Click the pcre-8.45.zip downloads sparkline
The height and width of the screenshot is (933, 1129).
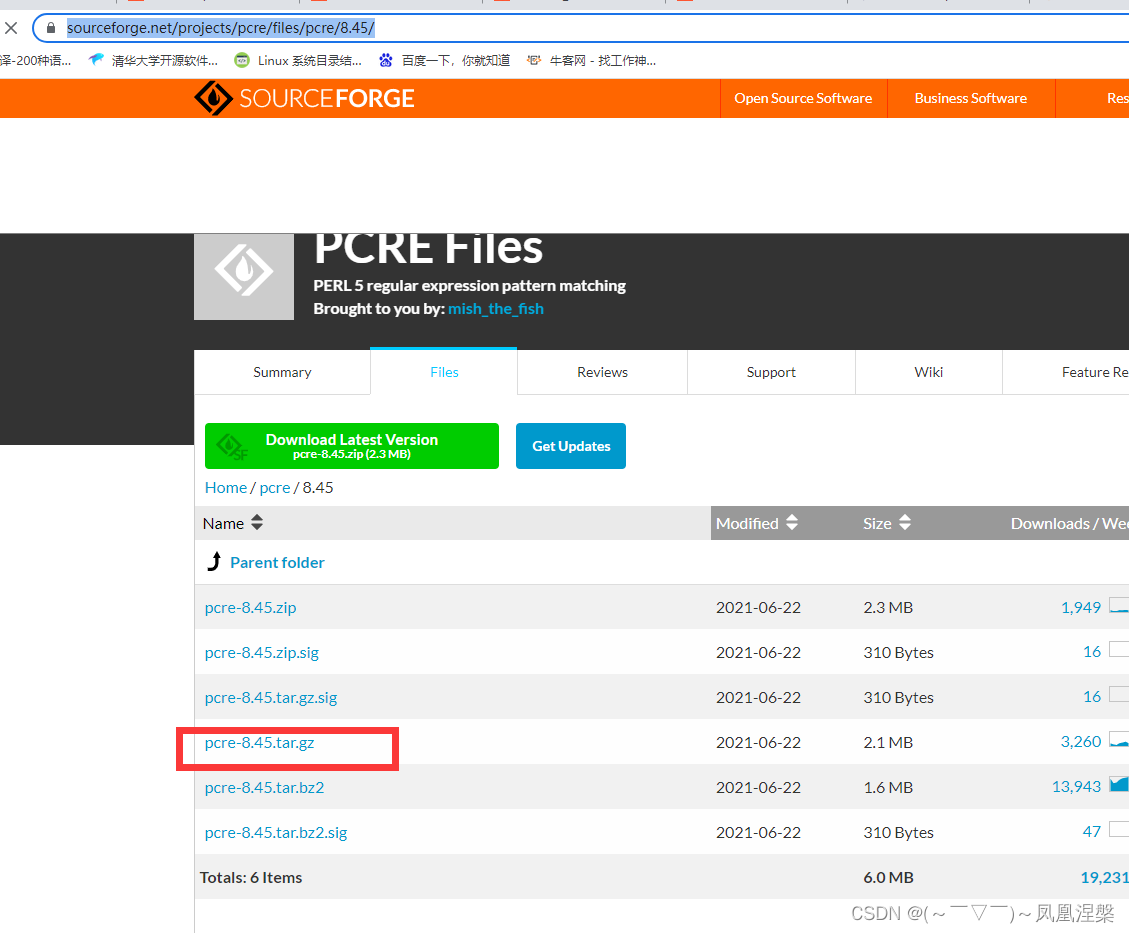(x=1119, y=605)
